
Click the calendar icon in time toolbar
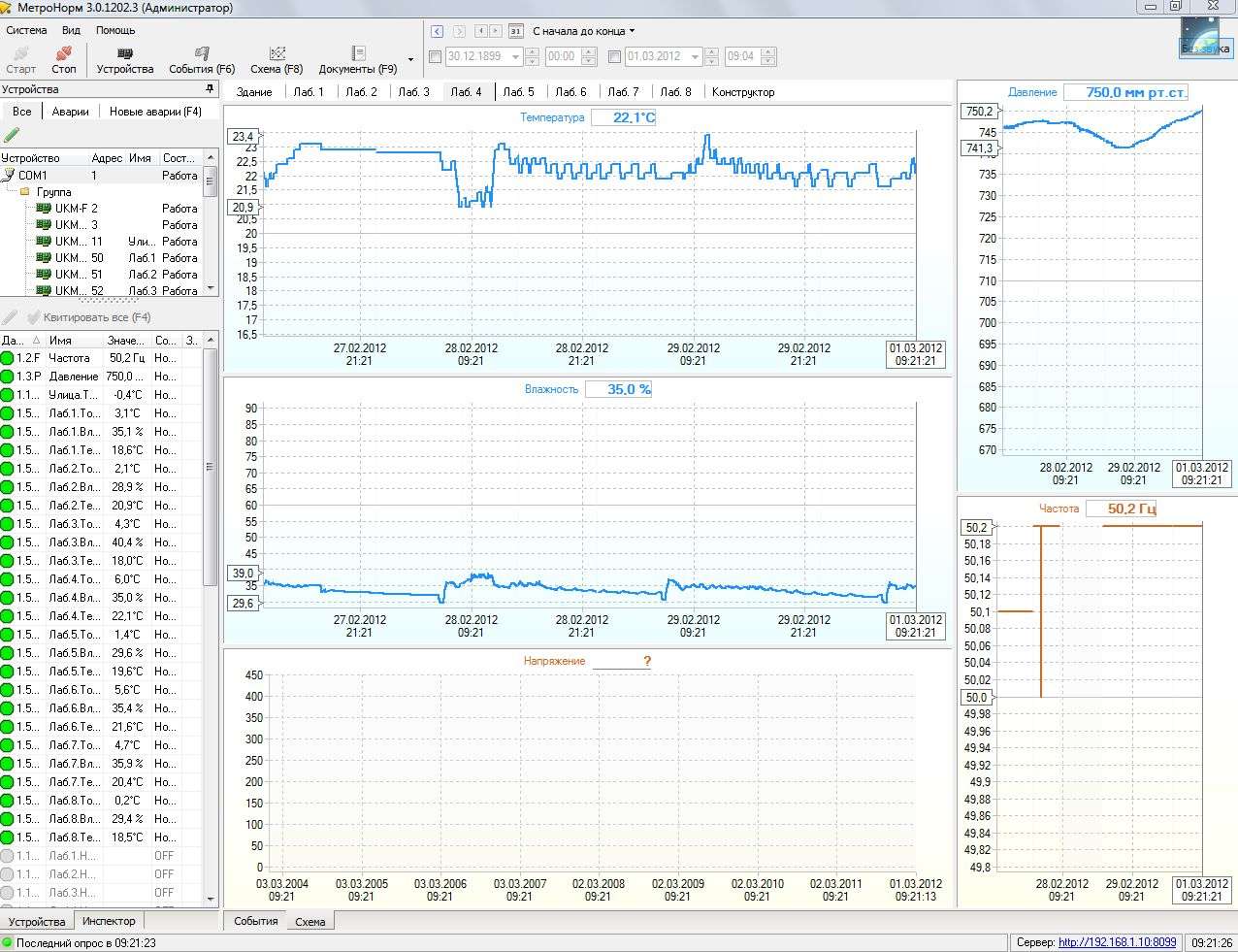pyautogui.click(x=515, y=31)
